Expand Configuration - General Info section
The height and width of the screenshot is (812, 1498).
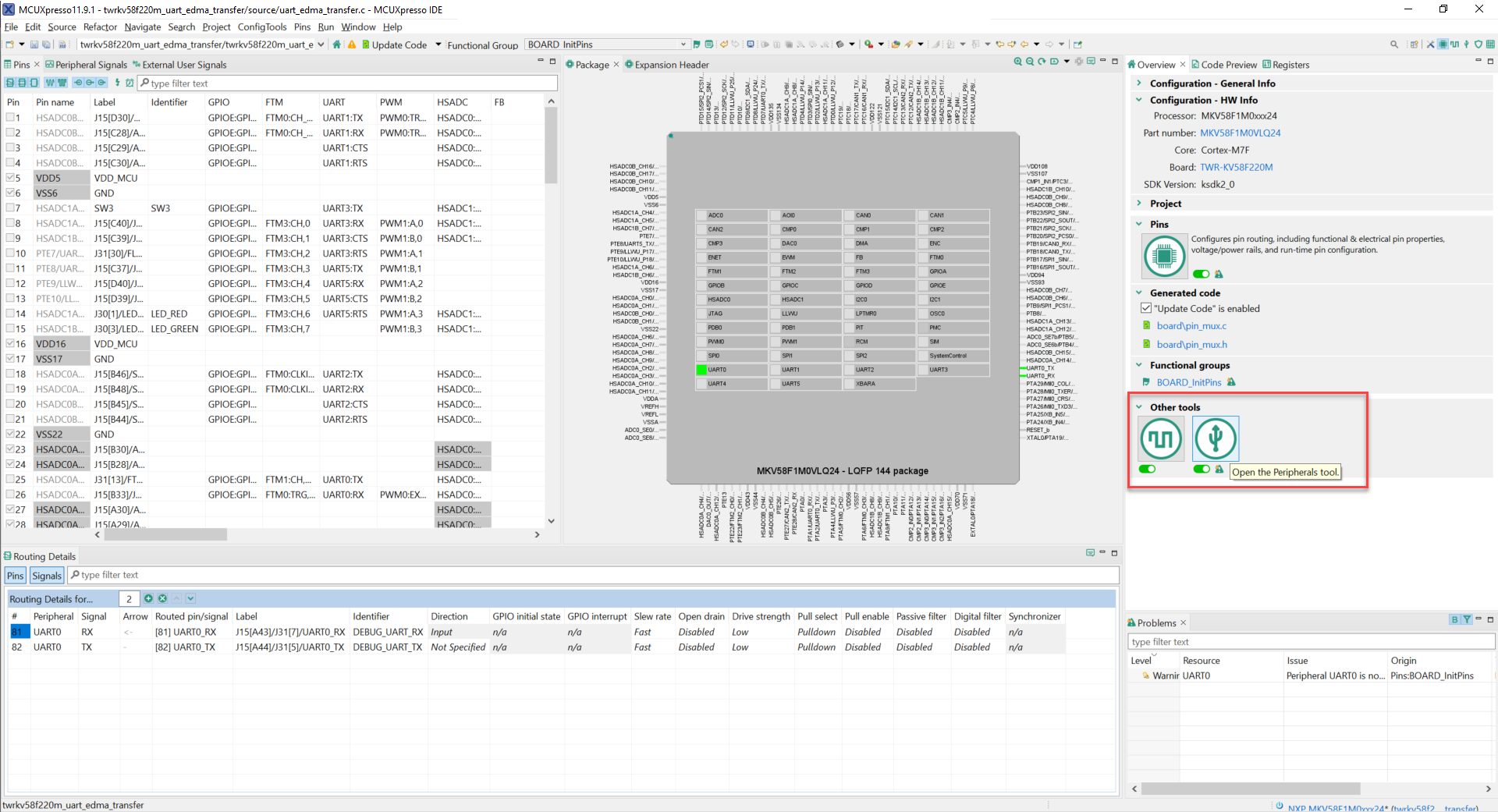pos(1139,83)
